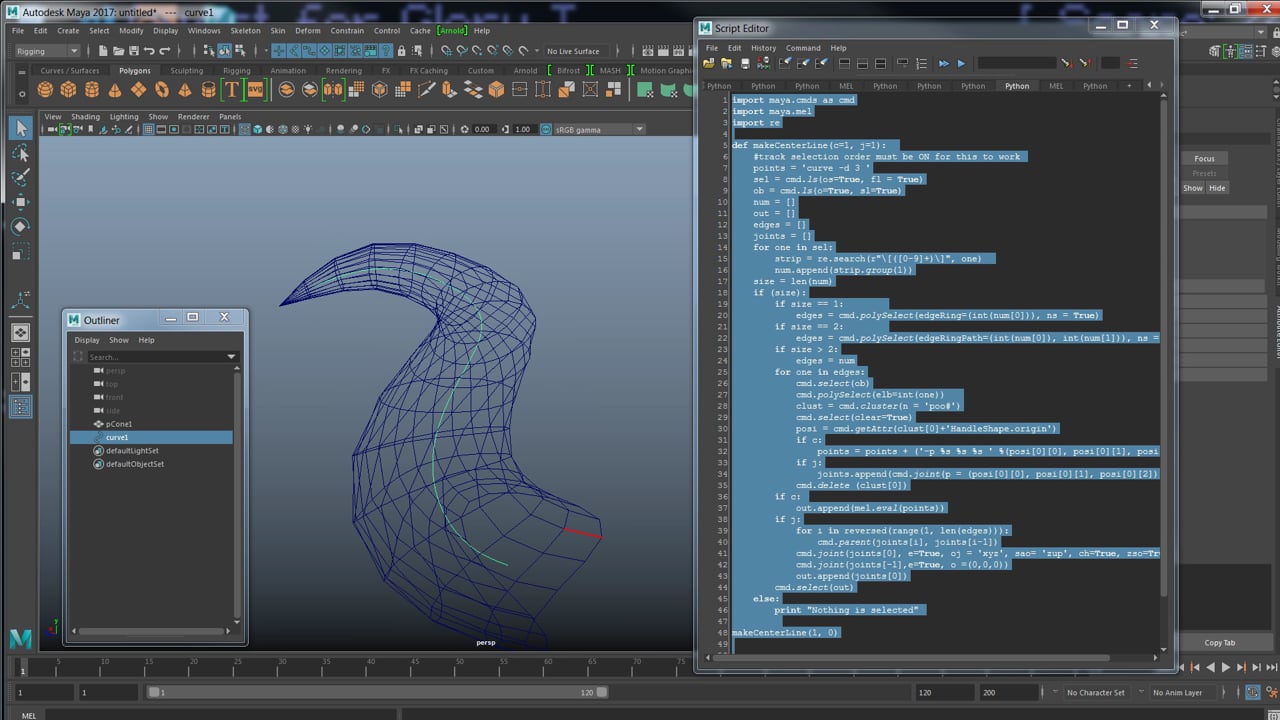Click the playback end time field 120
This screenshot has height=720, width=1280.
[x=940, y=692]
